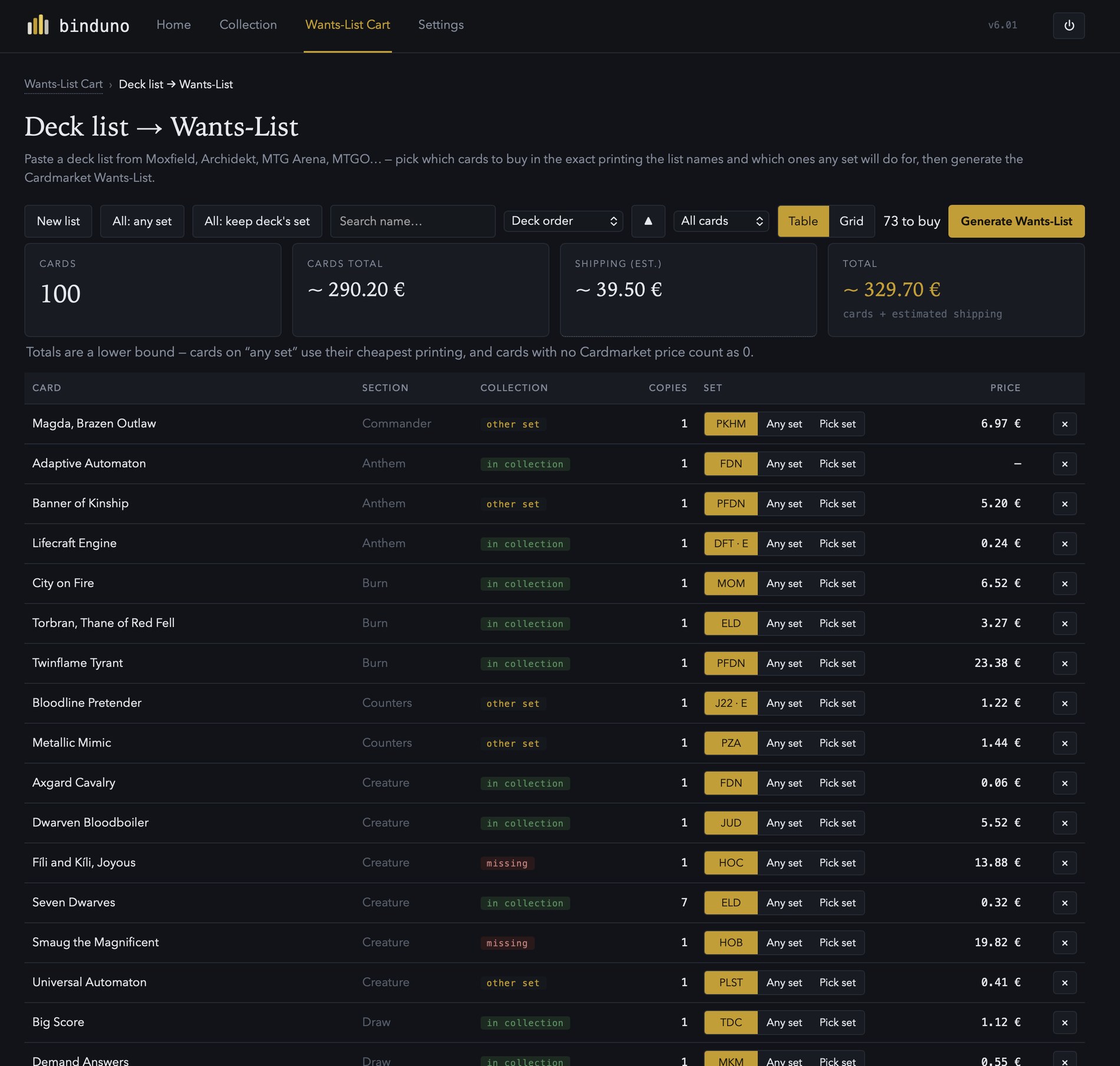
Task: Click the Collection column header
Action: pos(514,388)
